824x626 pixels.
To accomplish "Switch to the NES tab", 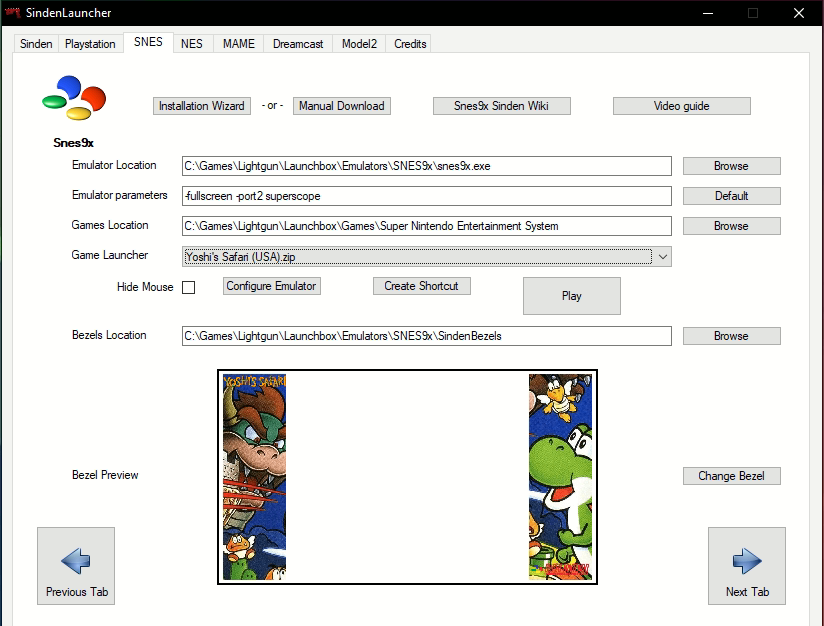I will click(192, 44).
